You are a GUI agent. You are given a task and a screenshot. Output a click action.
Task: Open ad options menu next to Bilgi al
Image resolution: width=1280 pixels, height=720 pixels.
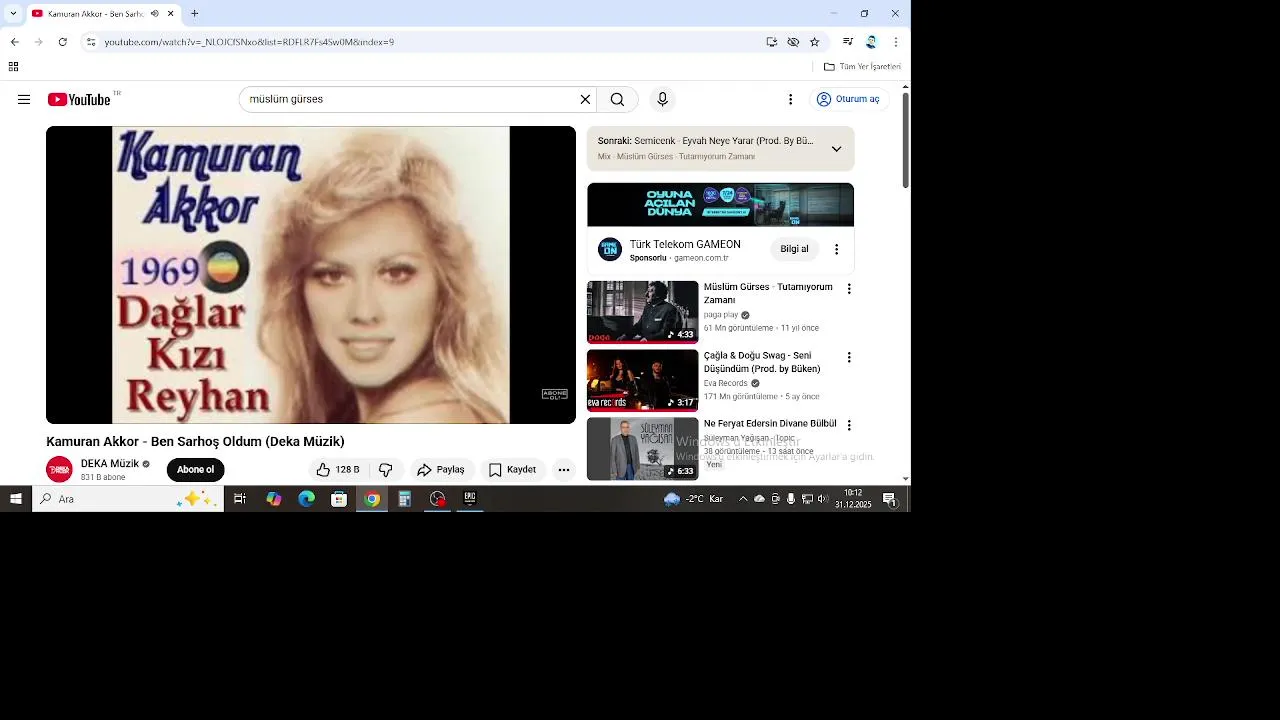coord(836,249)
